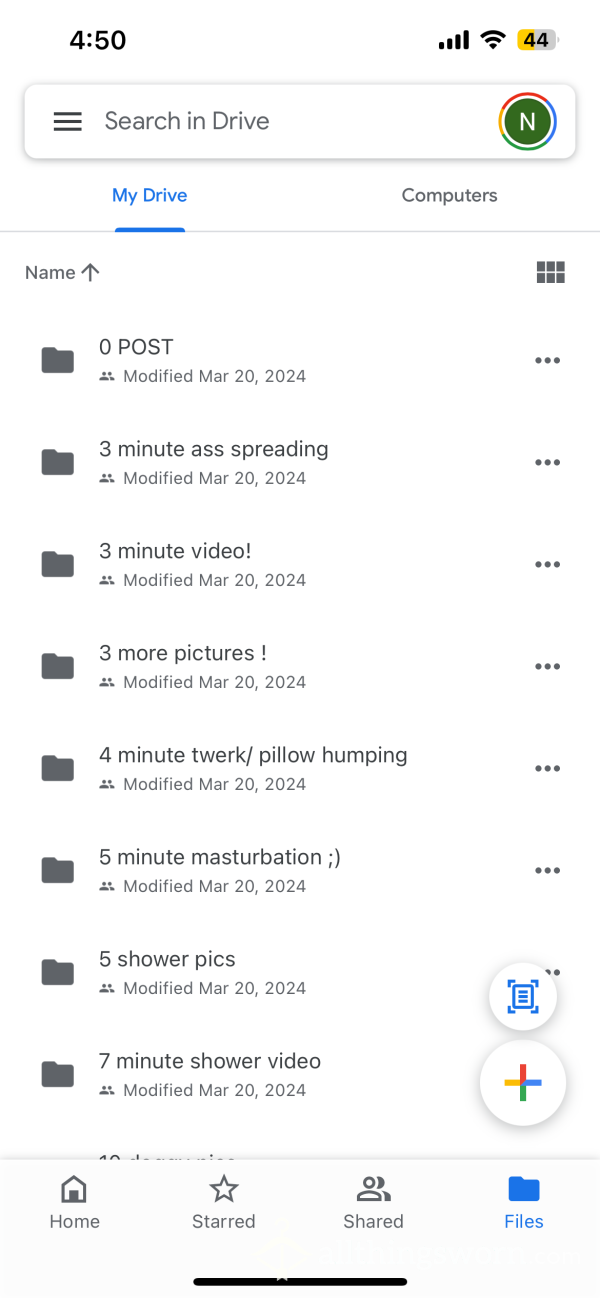The width and height of the screenshot is (600, 1298).
Task: Tap the scan document floating button
Action: pyautogui.click(x=523, y=996)
